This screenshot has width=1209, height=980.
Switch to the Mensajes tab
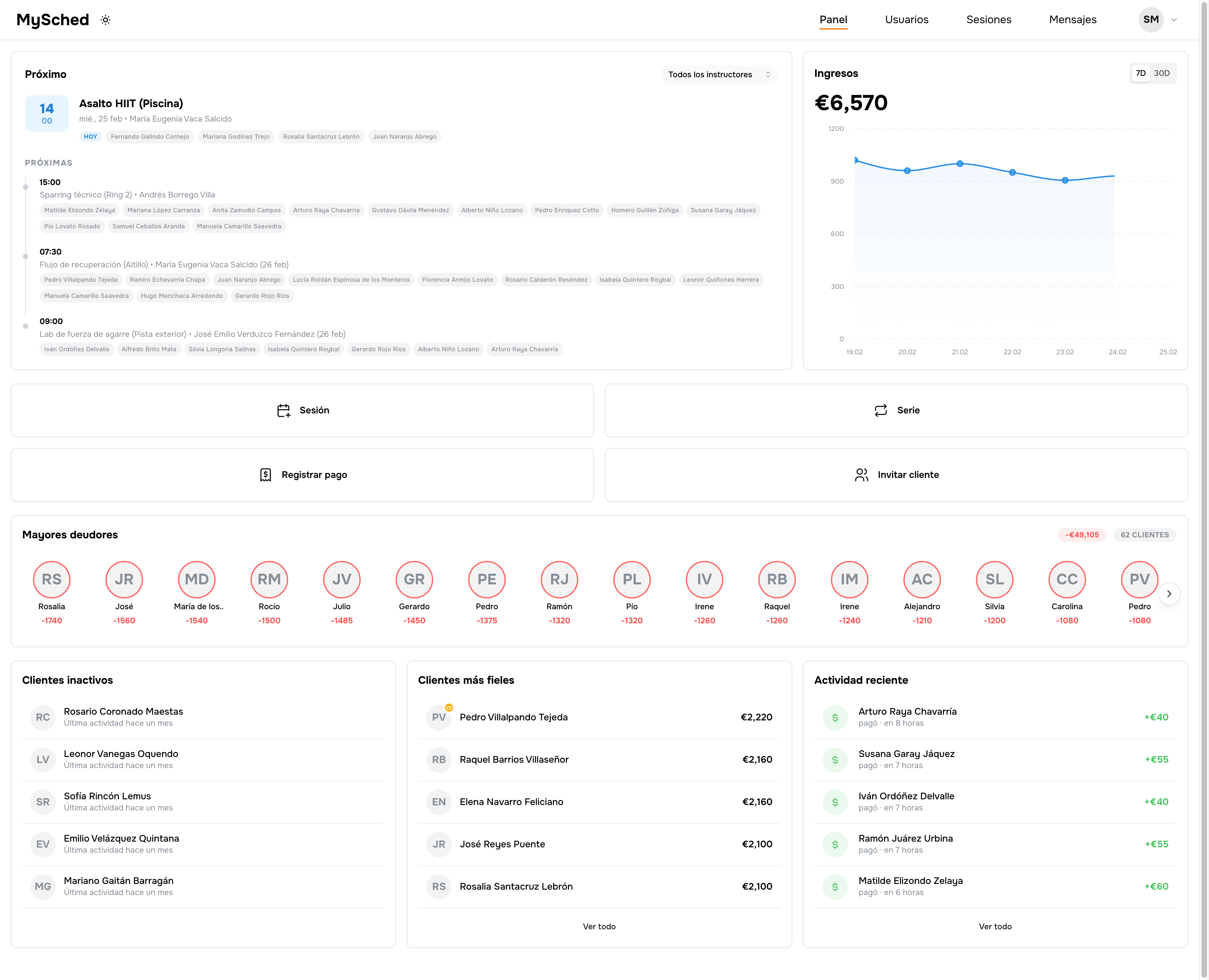tap(1072, 19)
